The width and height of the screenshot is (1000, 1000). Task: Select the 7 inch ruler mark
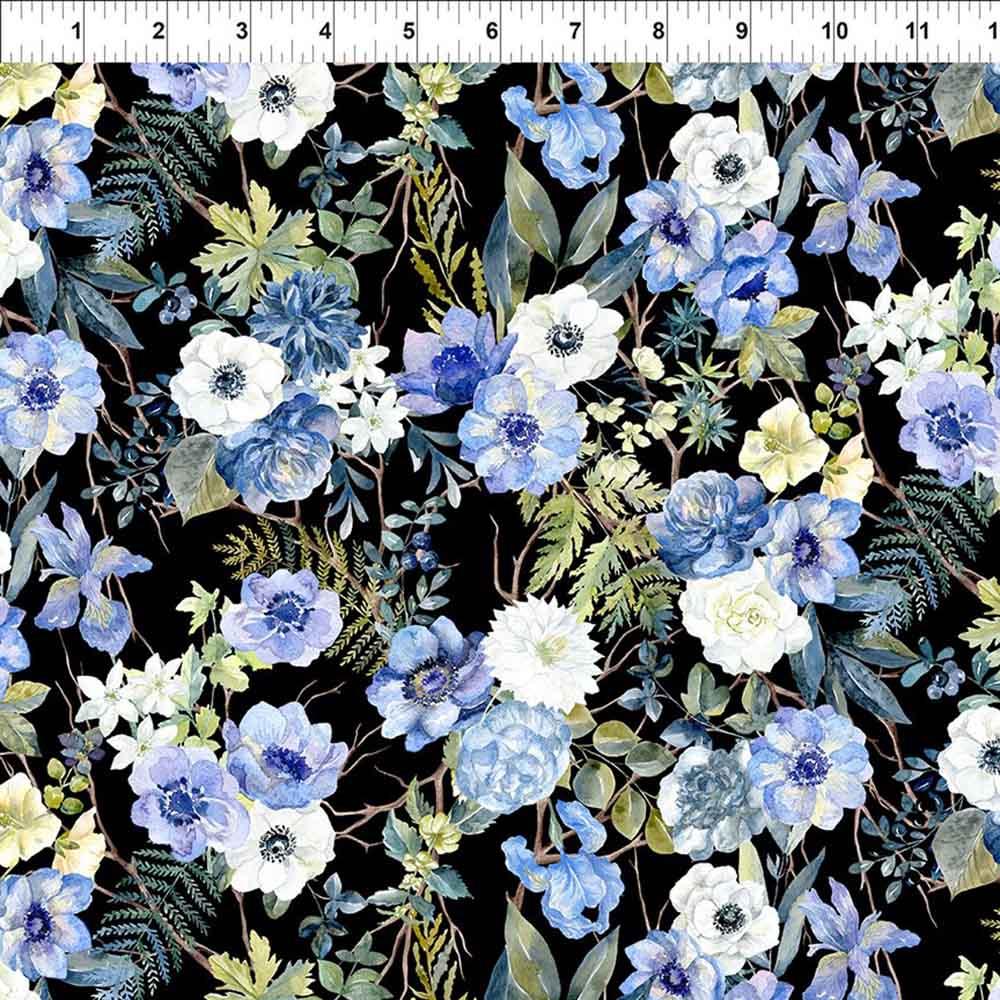[575, 32]
